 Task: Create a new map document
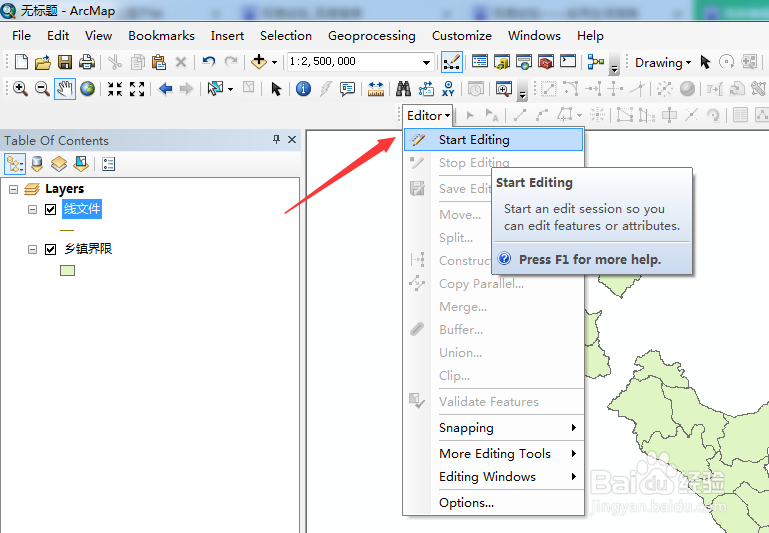click(x=21, y=62)
